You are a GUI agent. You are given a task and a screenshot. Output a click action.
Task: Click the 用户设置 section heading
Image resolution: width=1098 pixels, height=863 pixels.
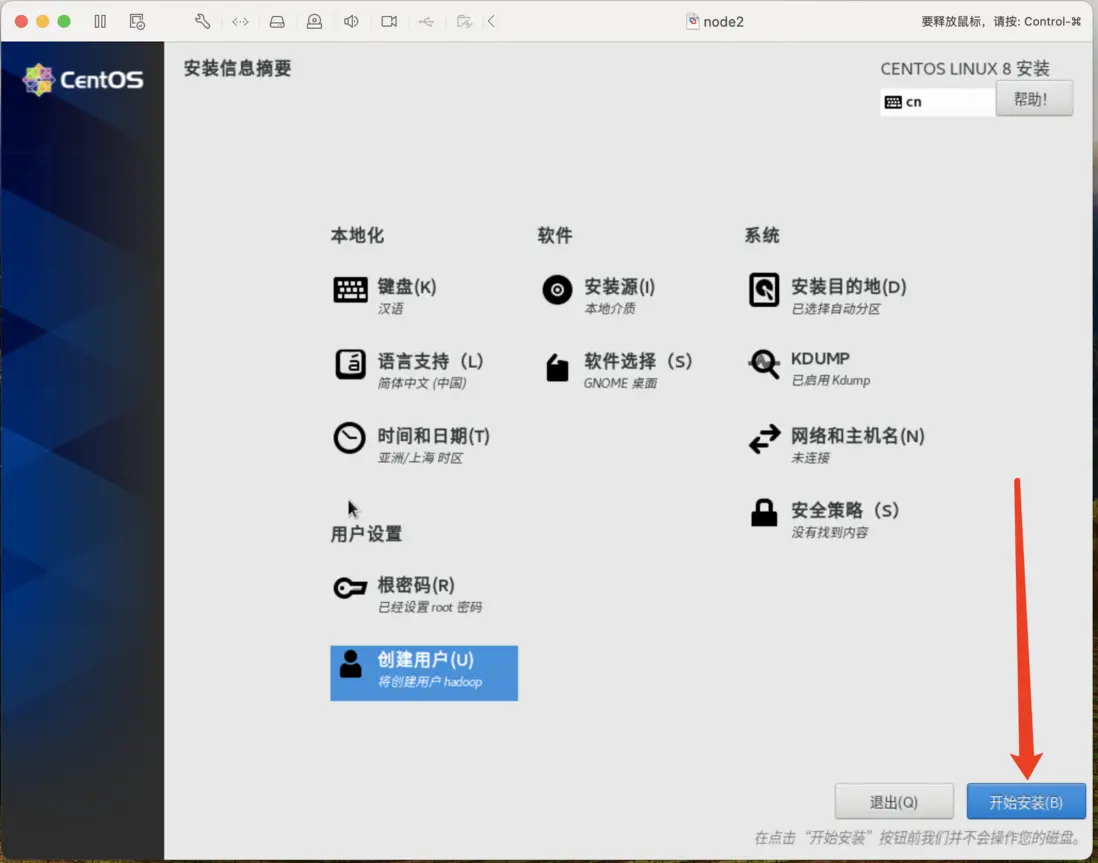pyautogui.click(x=366, y=534)
